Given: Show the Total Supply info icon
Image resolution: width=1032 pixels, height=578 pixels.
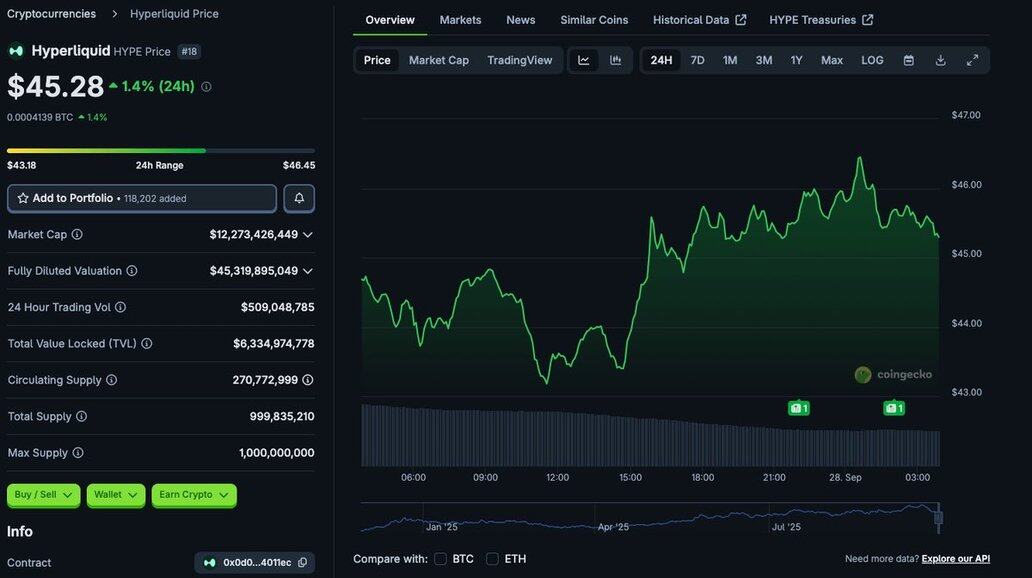Looking at the screenshot, I should click(x=82, y=416).
